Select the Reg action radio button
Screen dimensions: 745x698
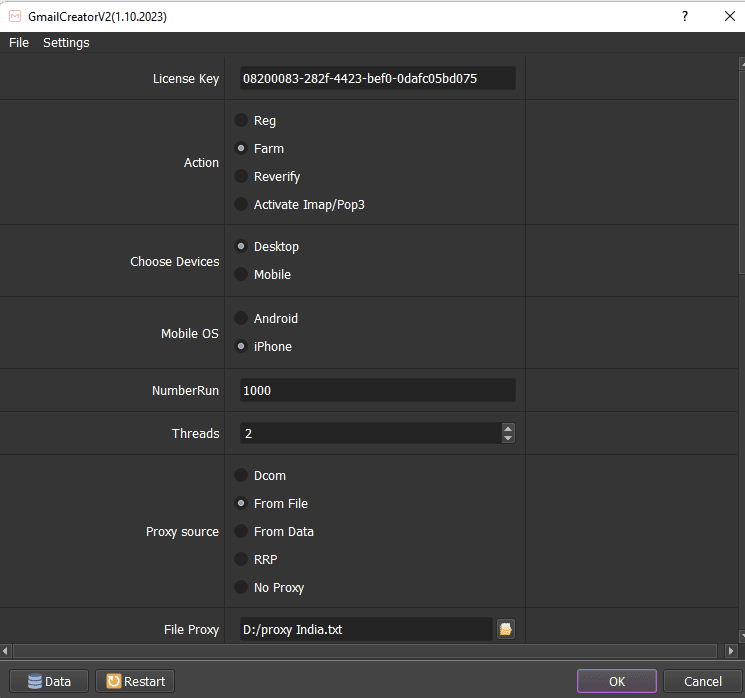pos(241,120)
